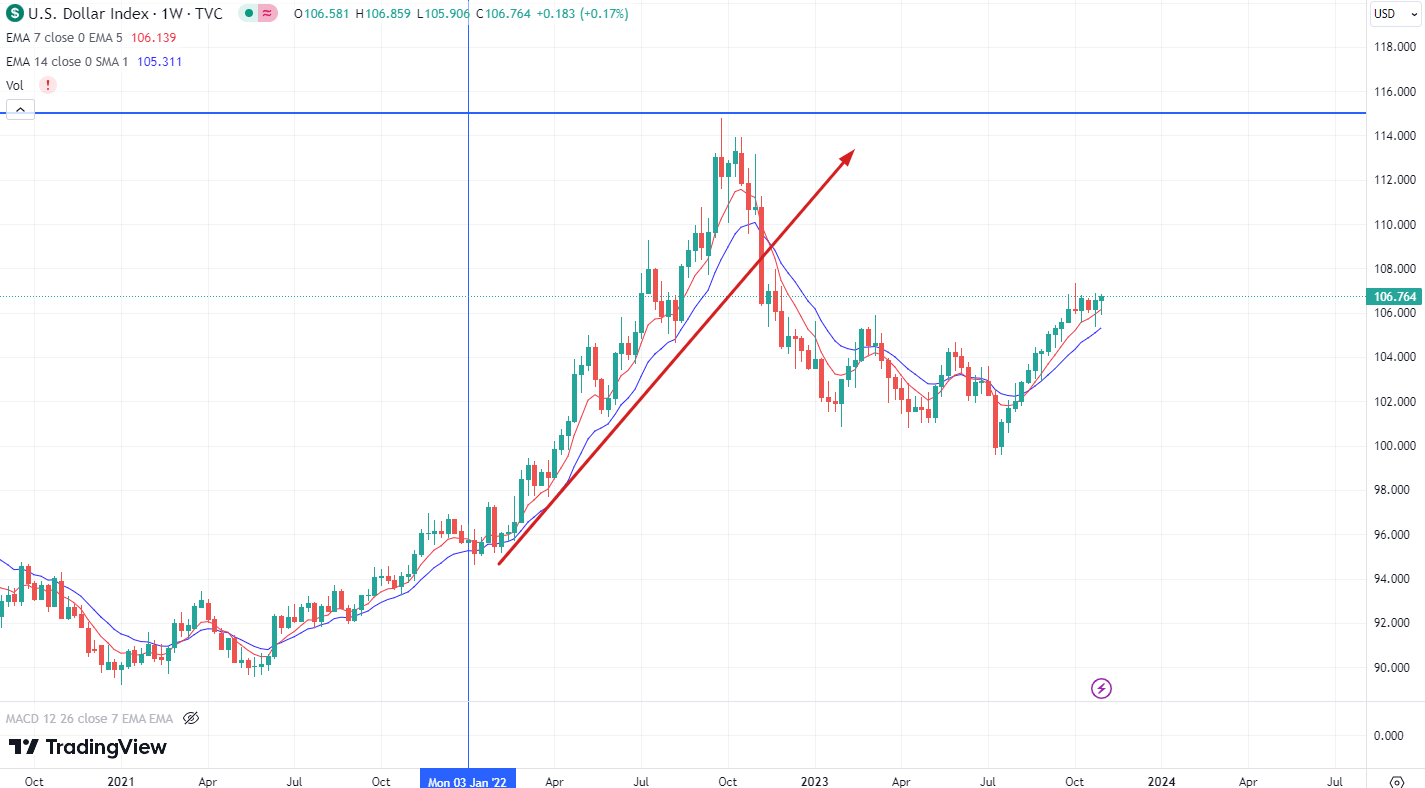Viewport: 1425px width, 788px height.
Task: Show the hidden MACD indicator via eye icon
Action: point(192,718)
